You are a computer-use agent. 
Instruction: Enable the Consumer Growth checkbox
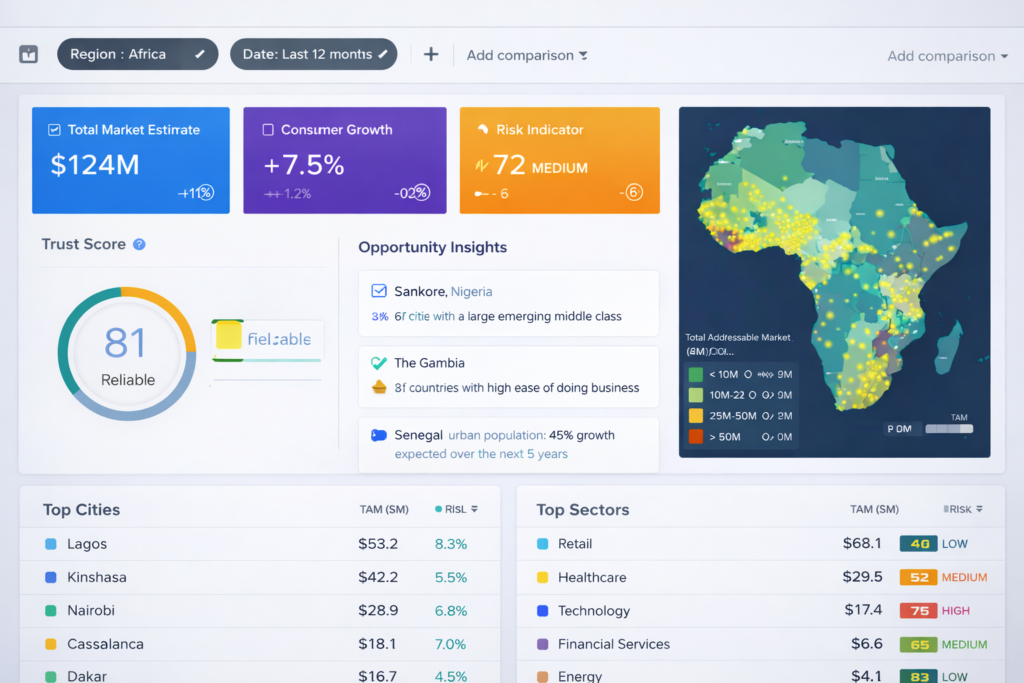[x=268, y=130]
